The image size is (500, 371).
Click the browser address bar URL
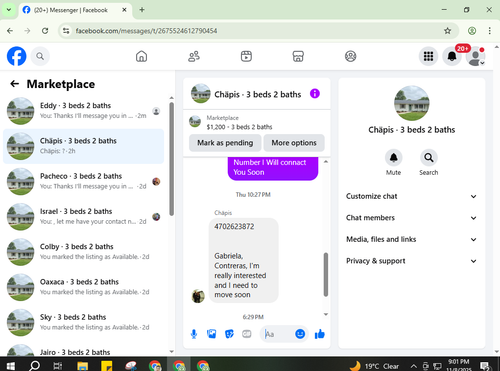pos(146,31)
